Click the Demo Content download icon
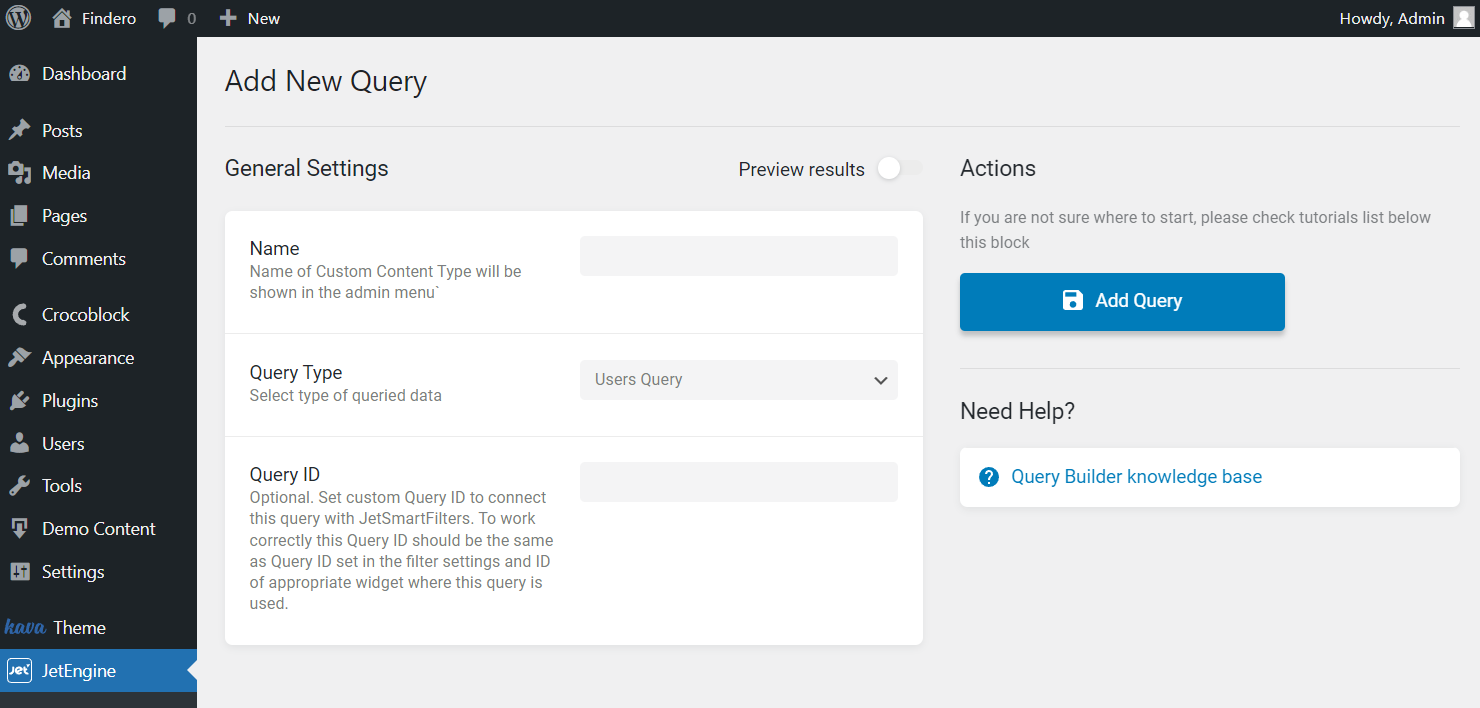The width and height of the screenshot is (1480, 708). 19,529
